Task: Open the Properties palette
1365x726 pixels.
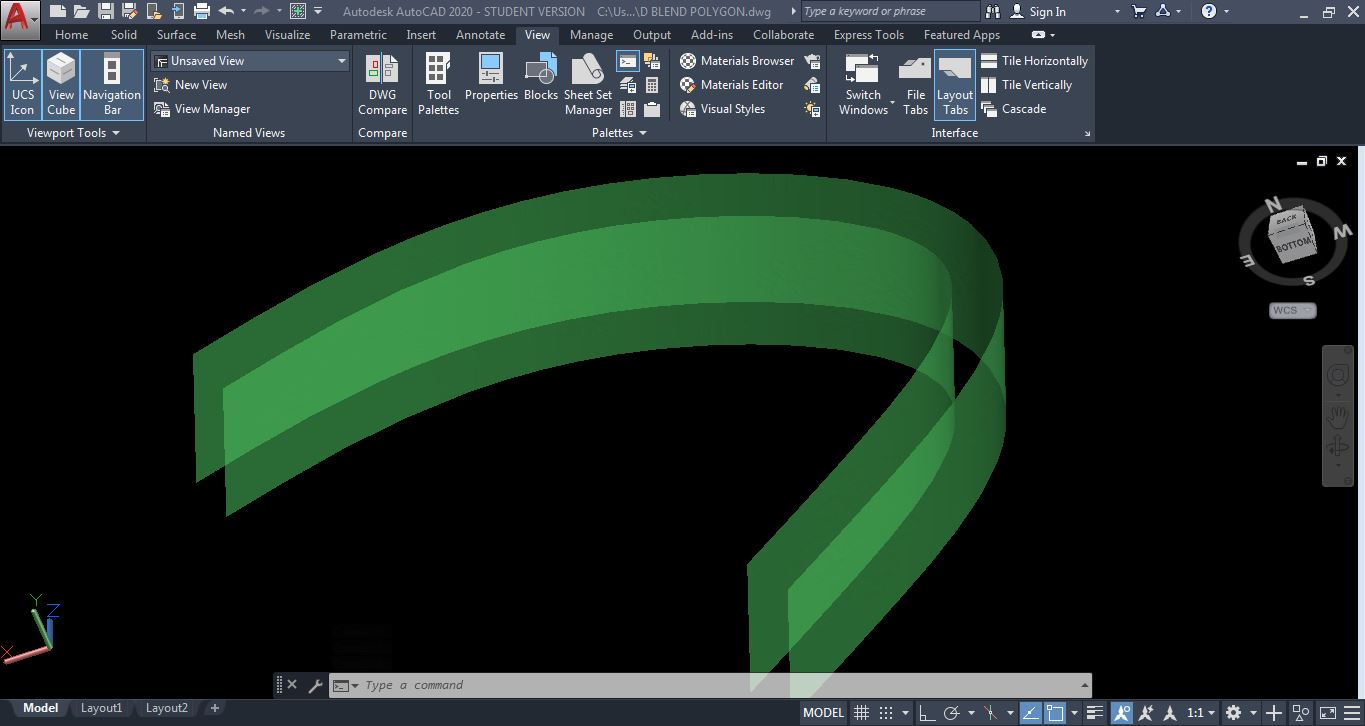Action: pyautogui.click(x=491, y=85)
